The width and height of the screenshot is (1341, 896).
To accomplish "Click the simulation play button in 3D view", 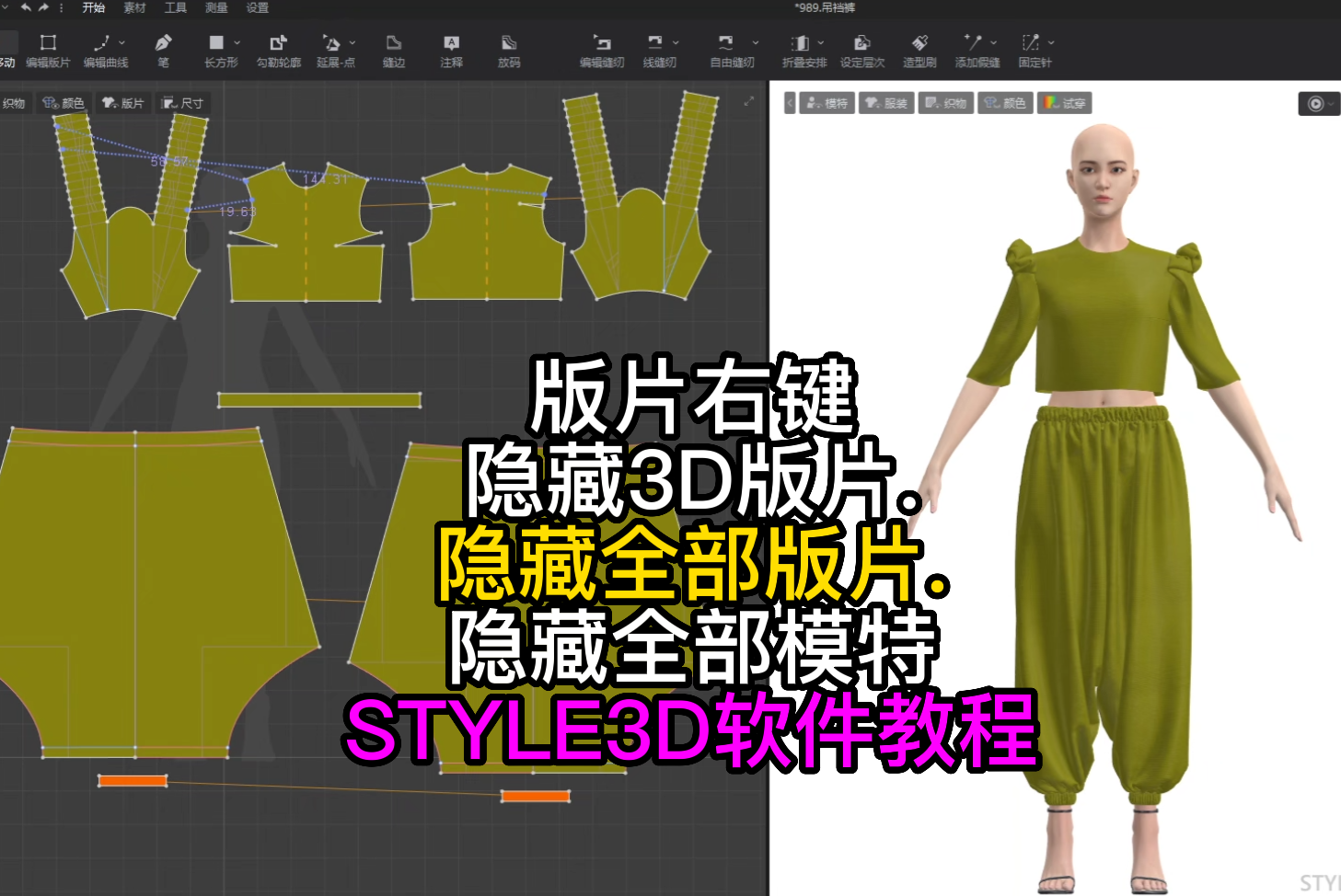I will pyautogui.click(x=1315, y=104).
